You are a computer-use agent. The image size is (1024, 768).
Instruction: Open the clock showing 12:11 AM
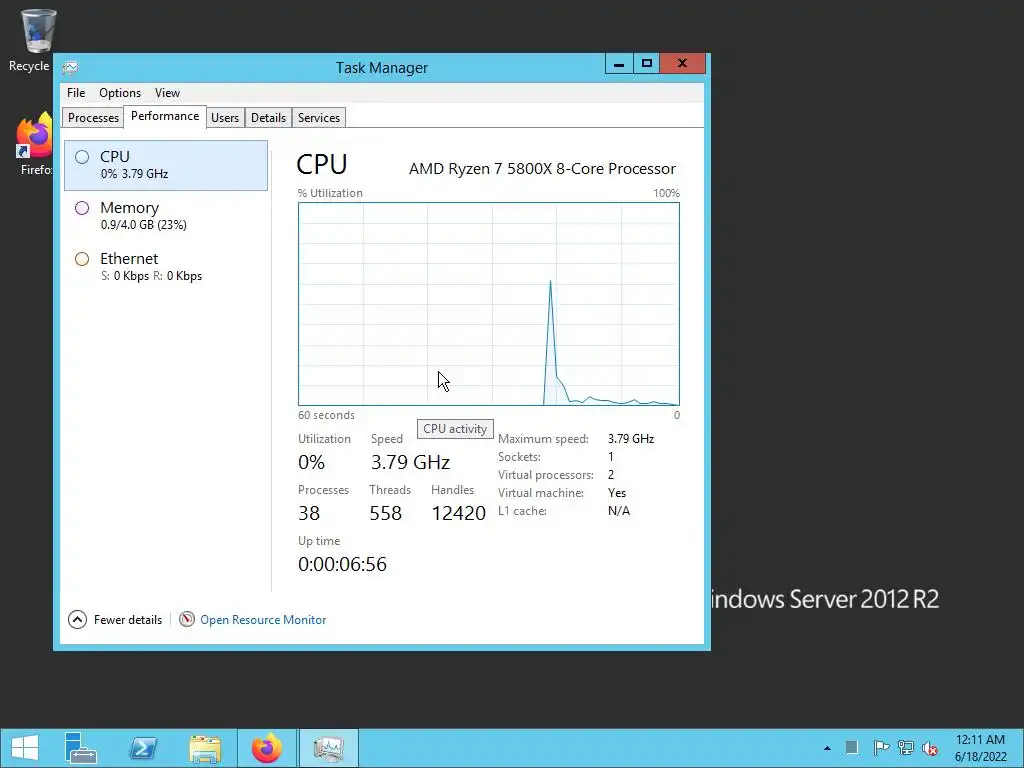click(980, 748)
